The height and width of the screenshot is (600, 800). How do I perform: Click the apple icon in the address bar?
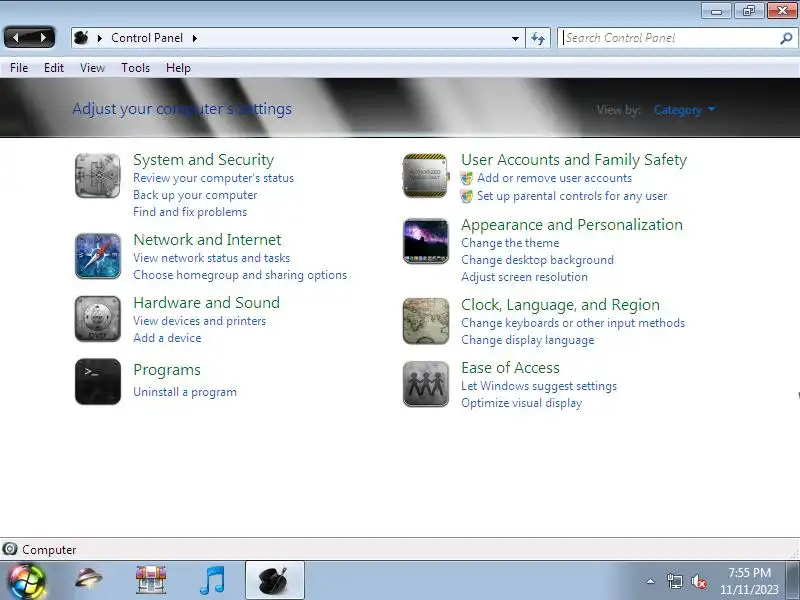(82, 38)
